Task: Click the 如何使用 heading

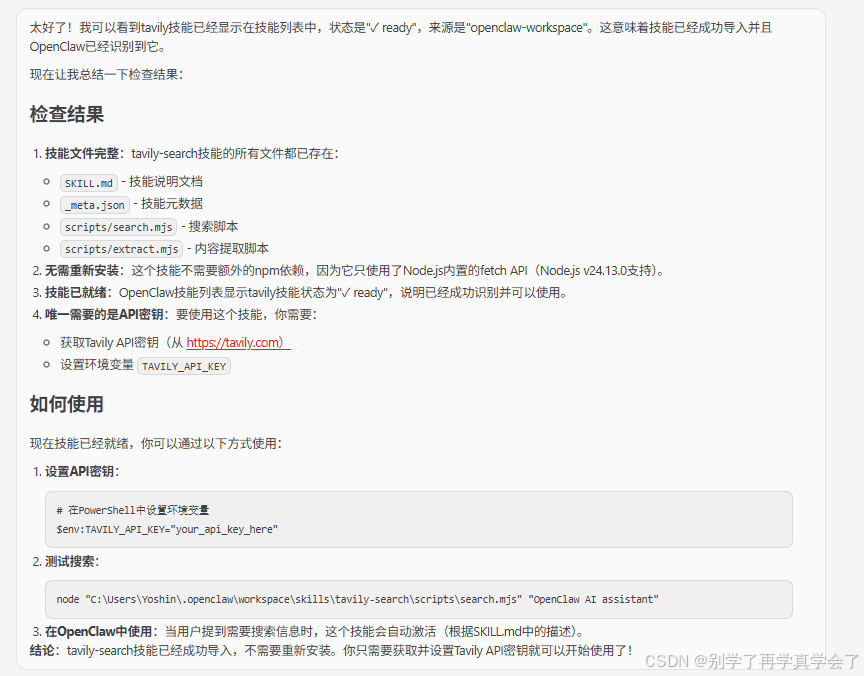Action: pos(67,404)
